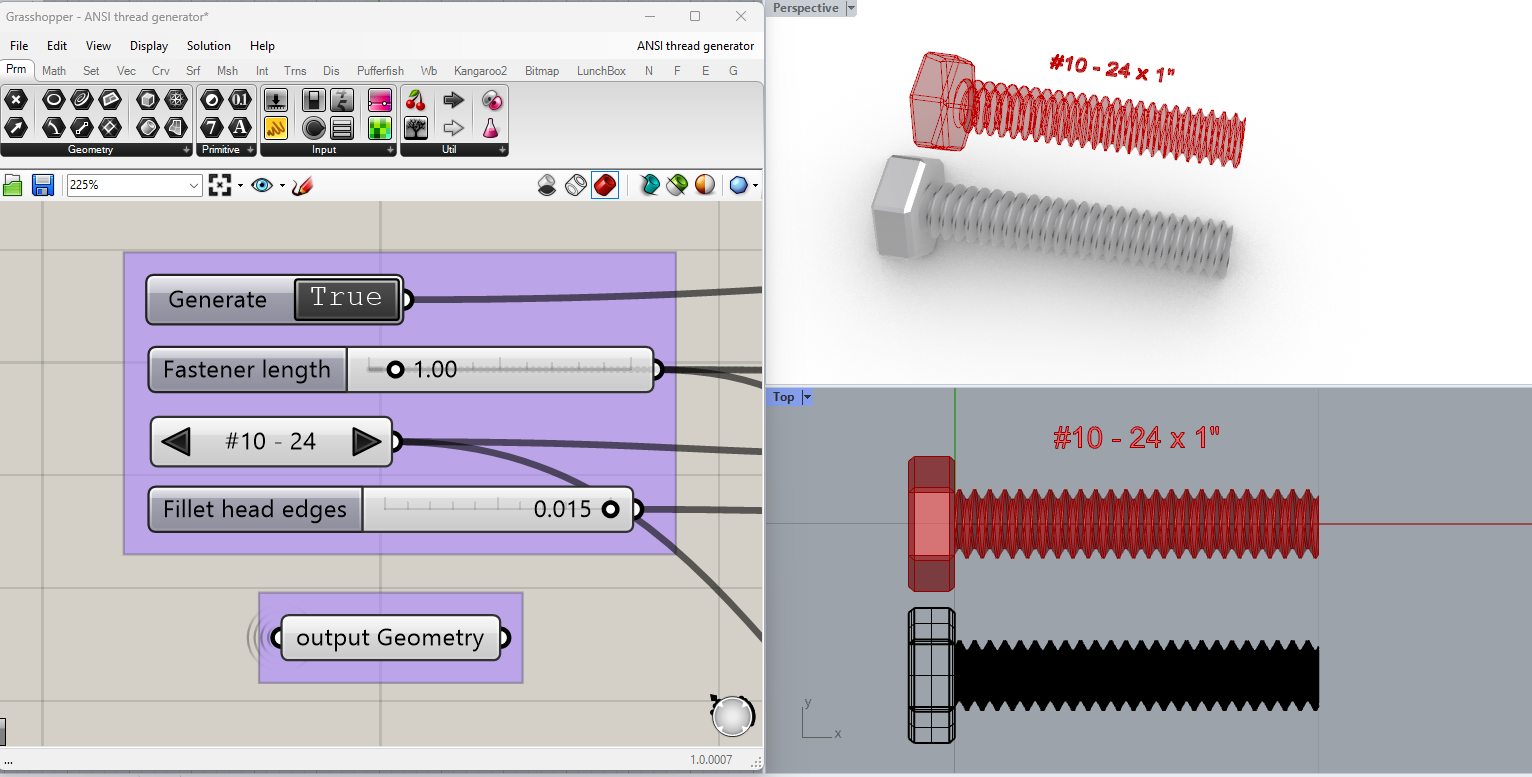Expand the Util panel plus button
This screenshot has height=777, width=1532.
pos(503,150)
